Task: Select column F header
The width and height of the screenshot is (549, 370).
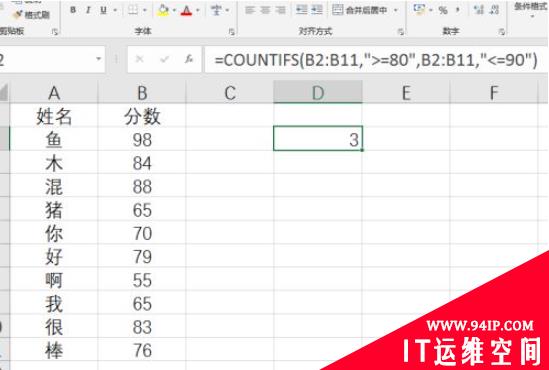Action: (494, 92)
